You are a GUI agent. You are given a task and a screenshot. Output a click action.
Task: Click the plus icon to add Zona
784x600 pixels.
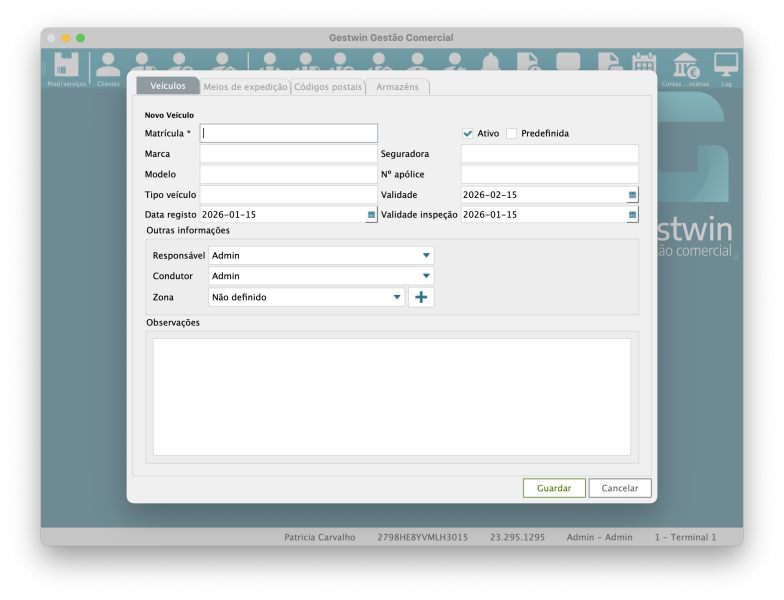point(421,297)
